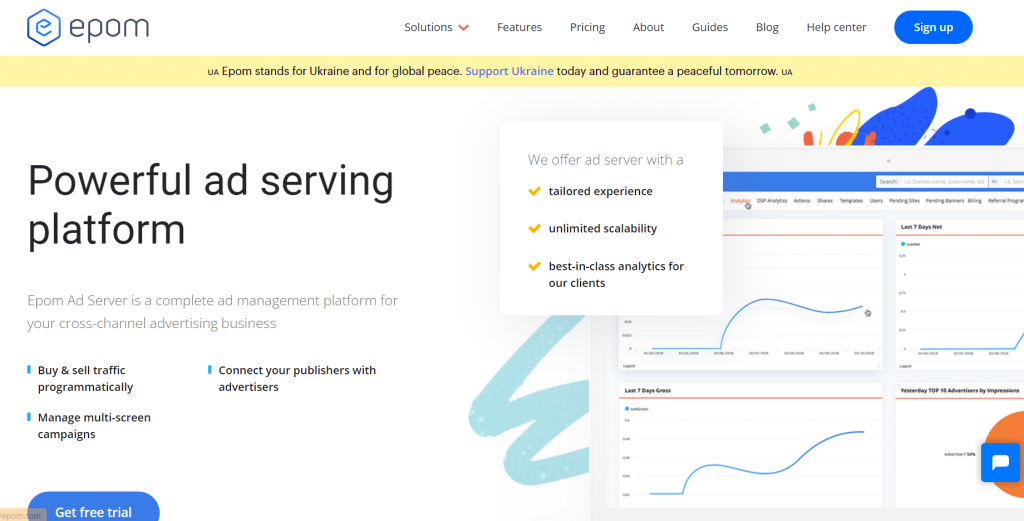Click the dashboard Search input field
This screenshot has width=1024, height=521.
tap(943, 182)
